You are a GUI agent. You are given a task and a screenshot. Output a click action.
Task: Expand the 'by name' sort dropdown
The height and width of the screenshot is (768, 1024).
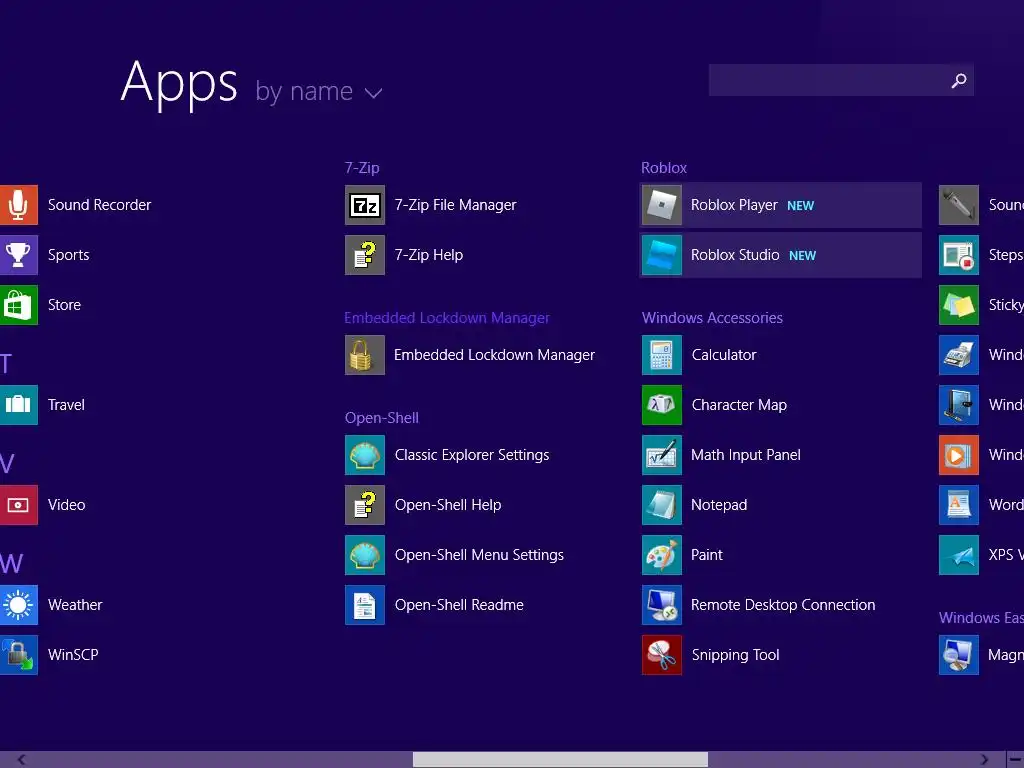(319, 91)
